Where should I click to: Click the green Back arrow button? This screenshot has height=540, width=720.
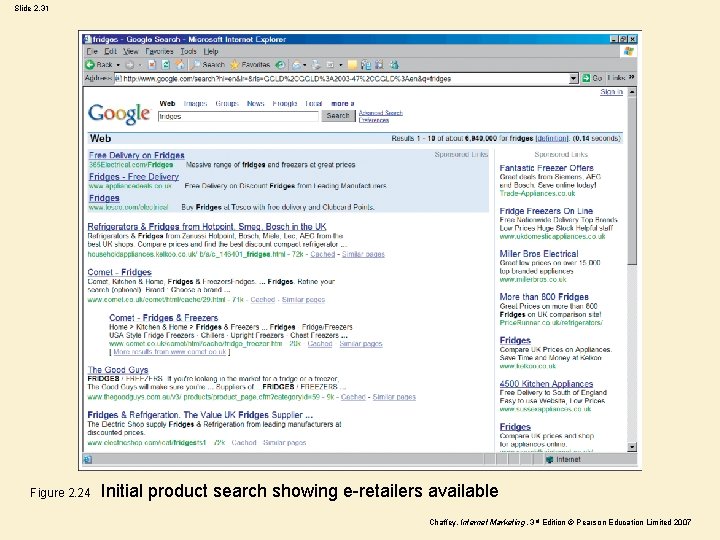[90, 65]
